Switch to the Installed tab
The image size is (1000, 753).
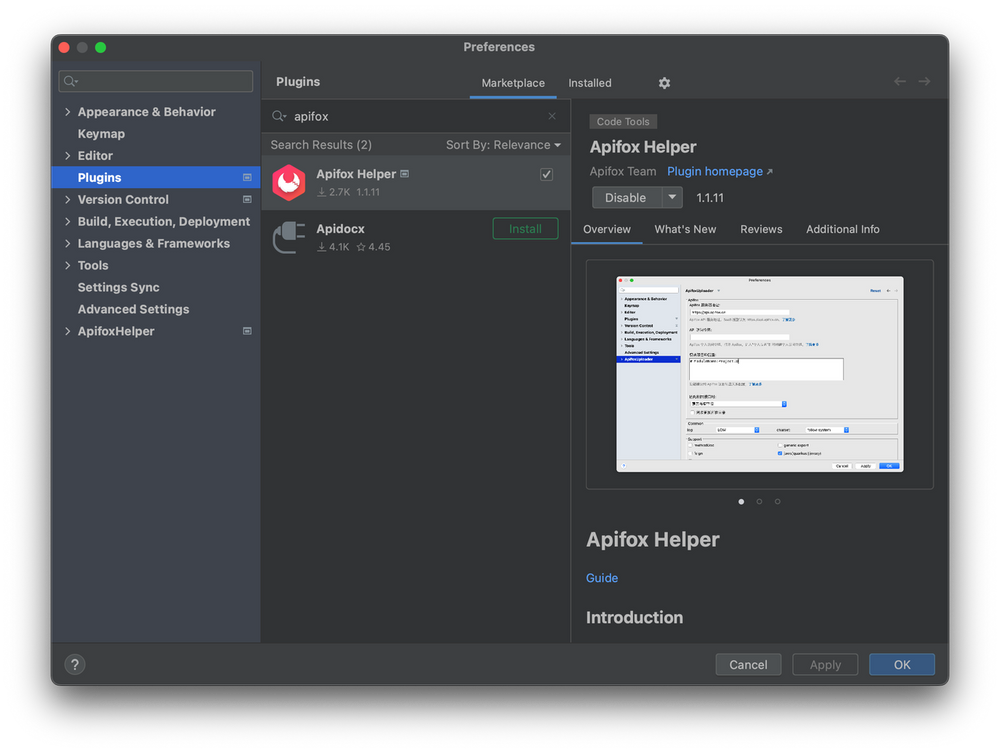point(589,83)
